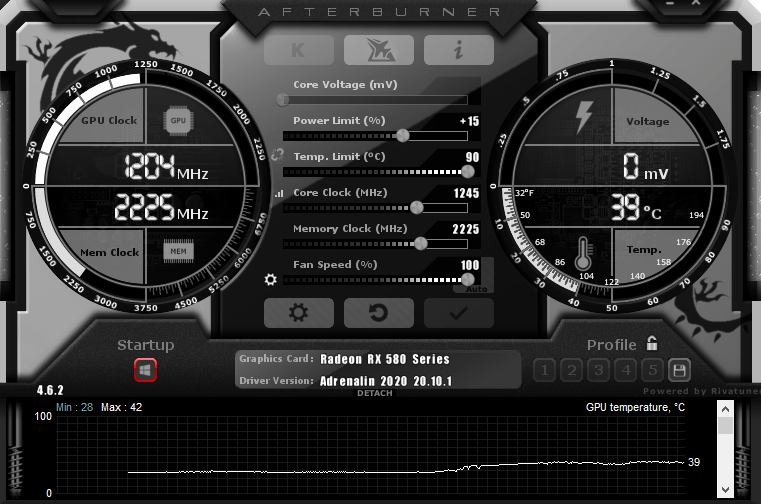Open fan settings small gear icon
The height and width of the screenshot is (504, 761).
pyautogui.click(x=270, y=280)
